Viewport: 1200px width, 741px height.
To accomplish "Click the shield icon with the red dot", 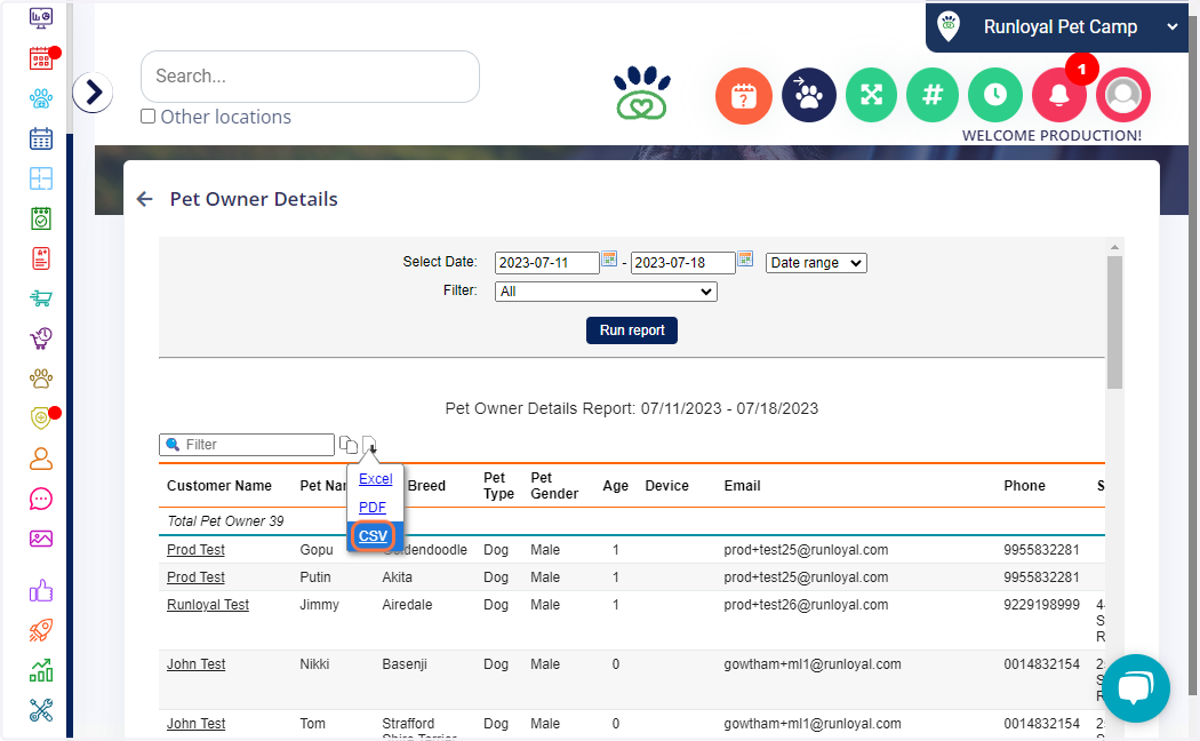I will click(x=41, y=418).
